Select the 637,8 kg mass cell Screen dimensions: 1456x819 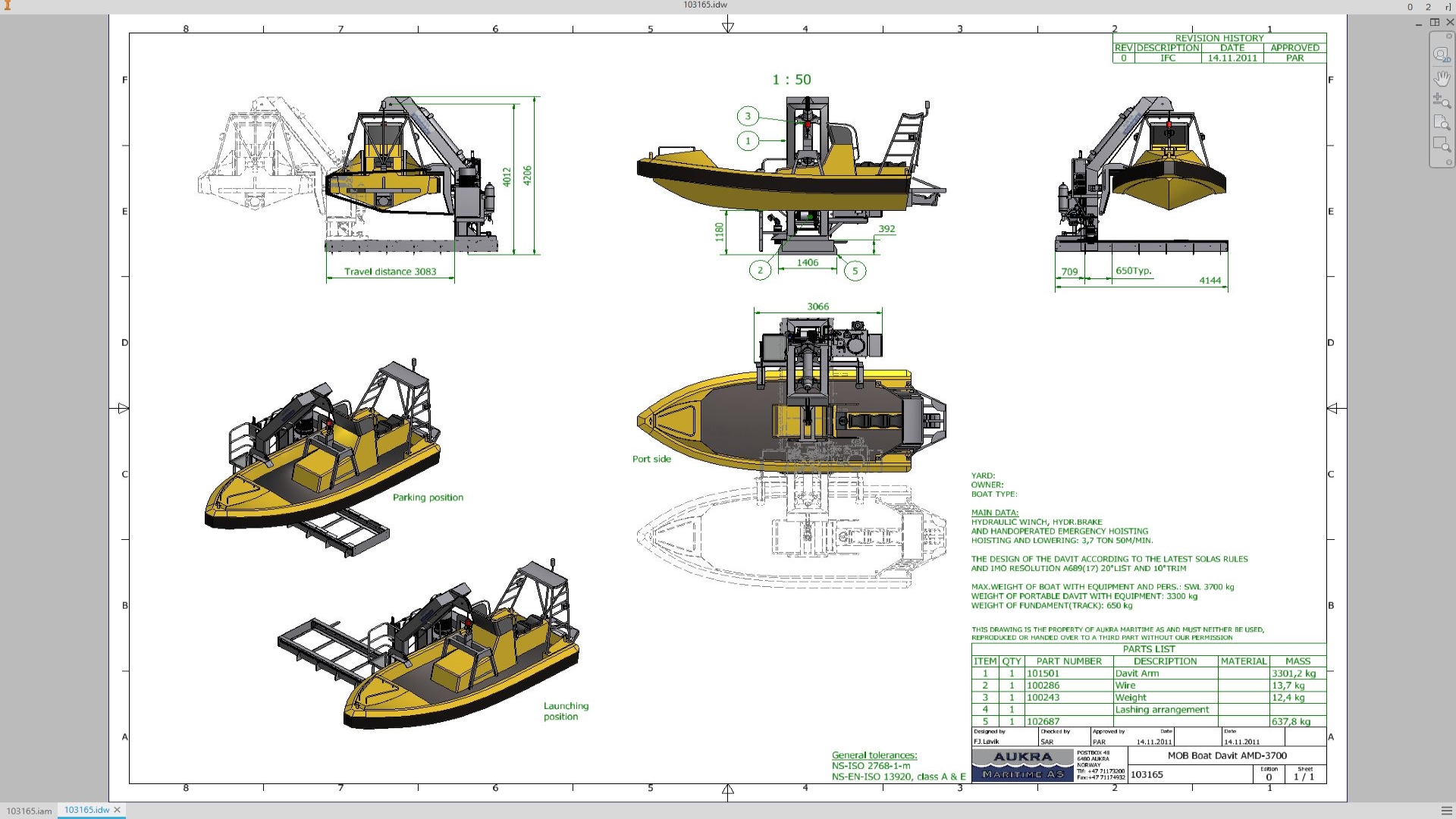[x=1298, y=722]
